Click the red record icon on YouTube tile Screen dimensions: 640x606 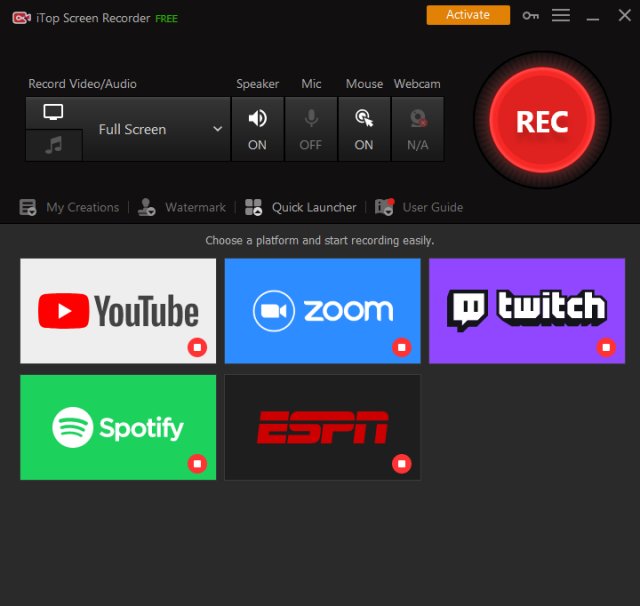(197, 347)
